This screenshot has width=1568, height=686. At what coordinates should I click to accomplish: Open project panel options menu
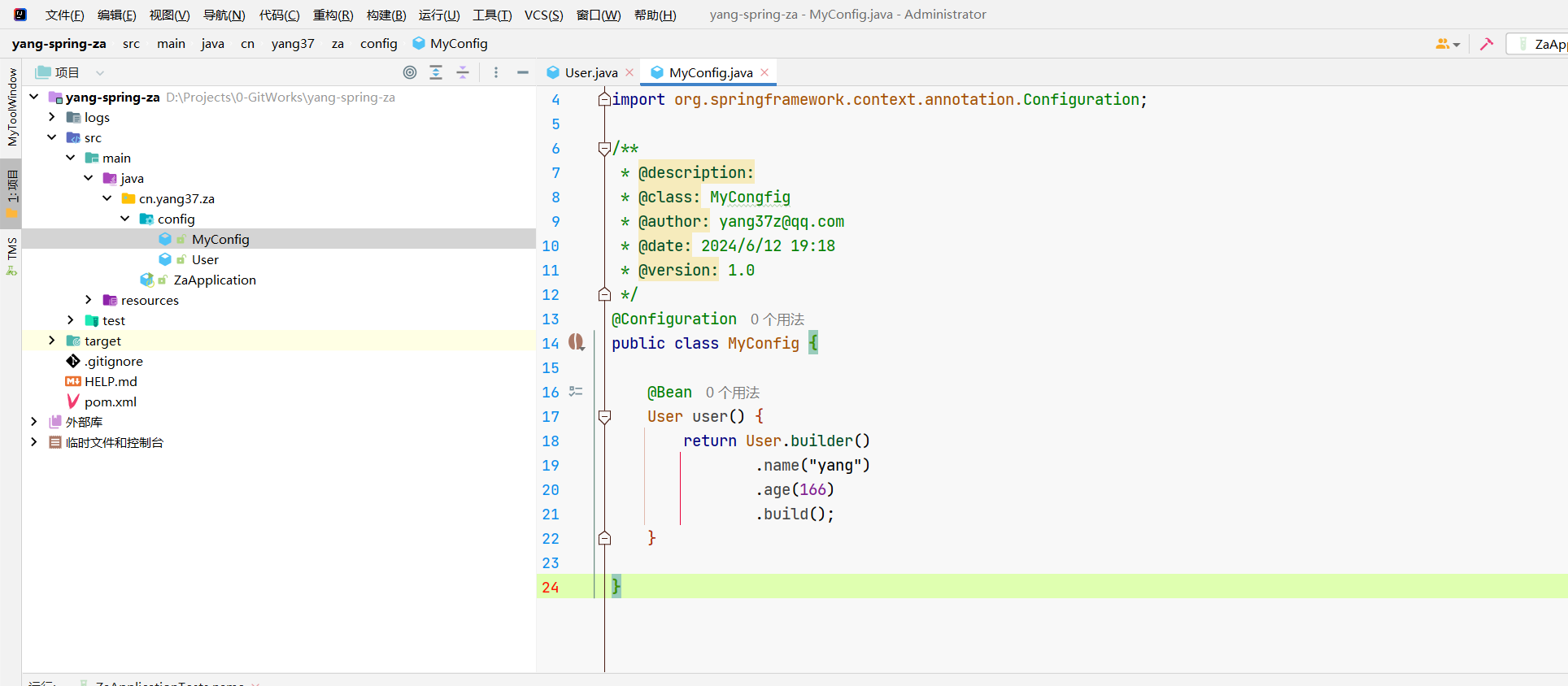496,72
